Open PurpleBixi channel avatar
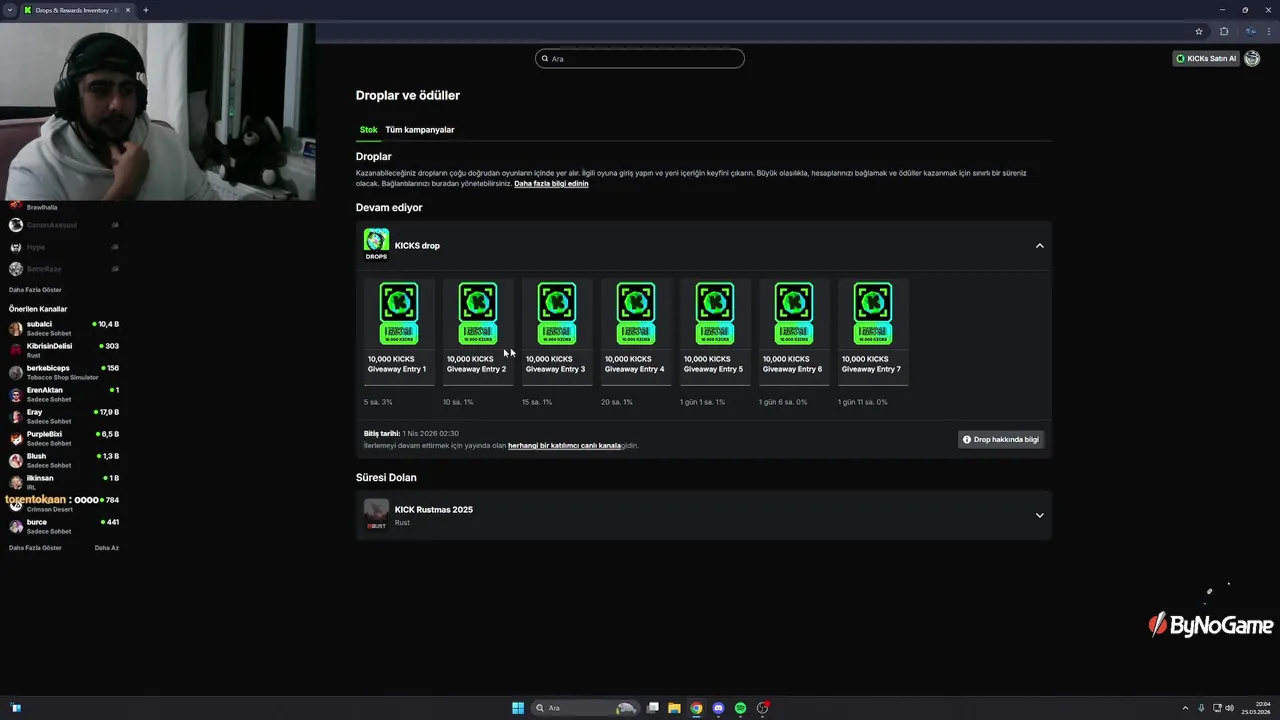Image resolution: width=1280 pixels, height=720 pixels. coord(16,438)
